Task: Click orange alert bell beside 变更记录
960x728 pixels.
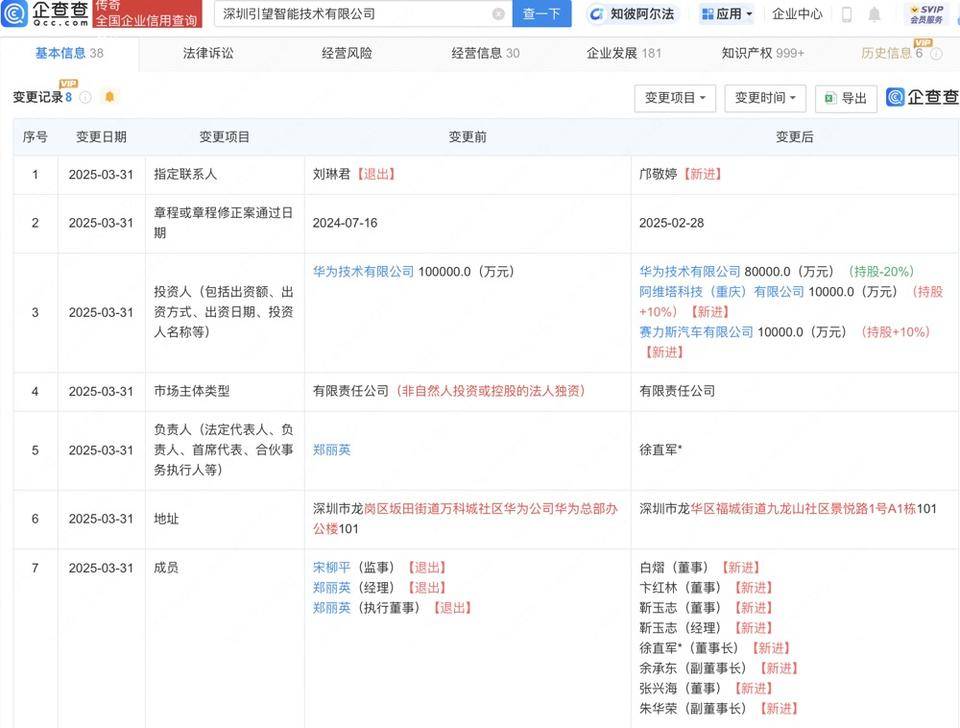Action: coord(110,97)
